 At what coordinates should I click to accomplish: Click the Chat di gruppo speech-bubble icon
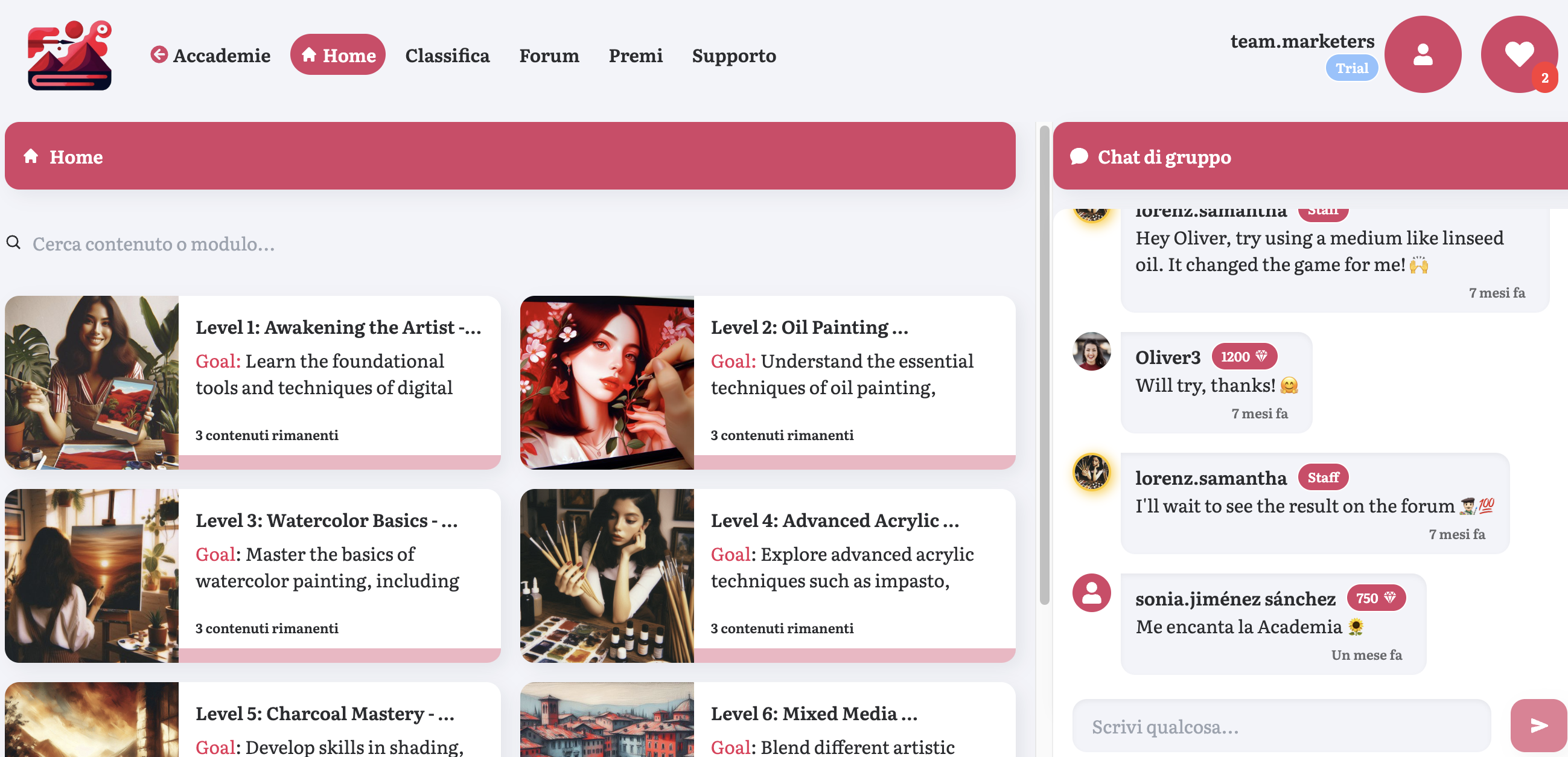tap(1079, 156)
